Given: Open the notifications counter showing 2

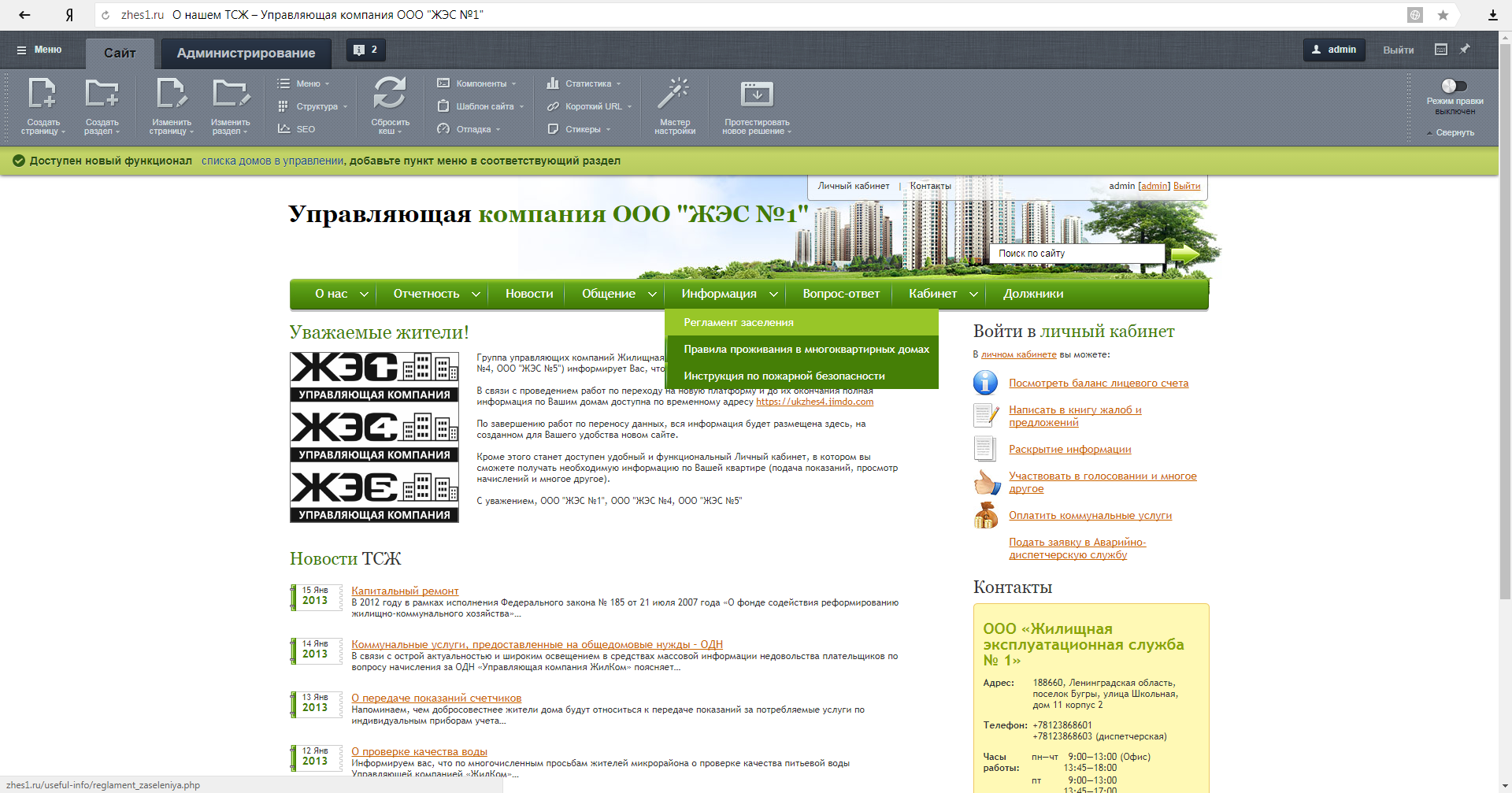Looking at the screenshot, I should (x=365, y=50).
